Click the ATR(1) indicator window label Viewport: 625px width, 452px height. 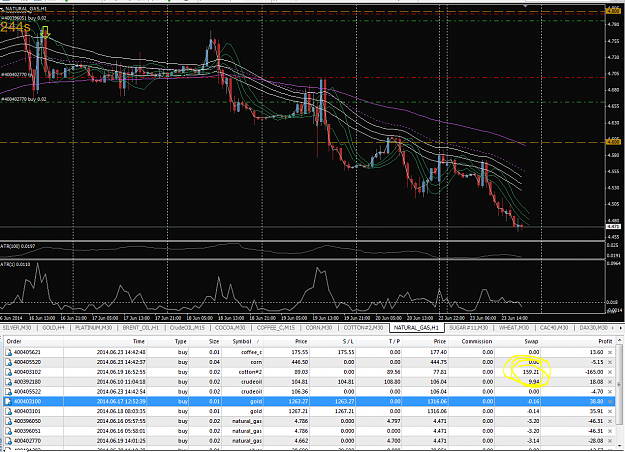pos(15,264)
